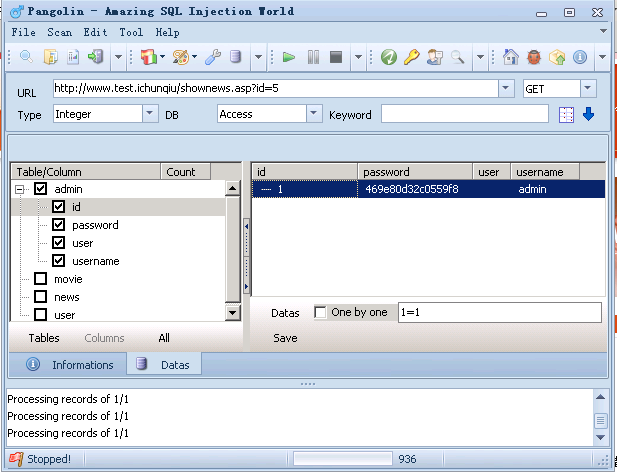Sort by the password column header
Image resolution: width=617 pixels, height=472 pixels.
point(415,172)
